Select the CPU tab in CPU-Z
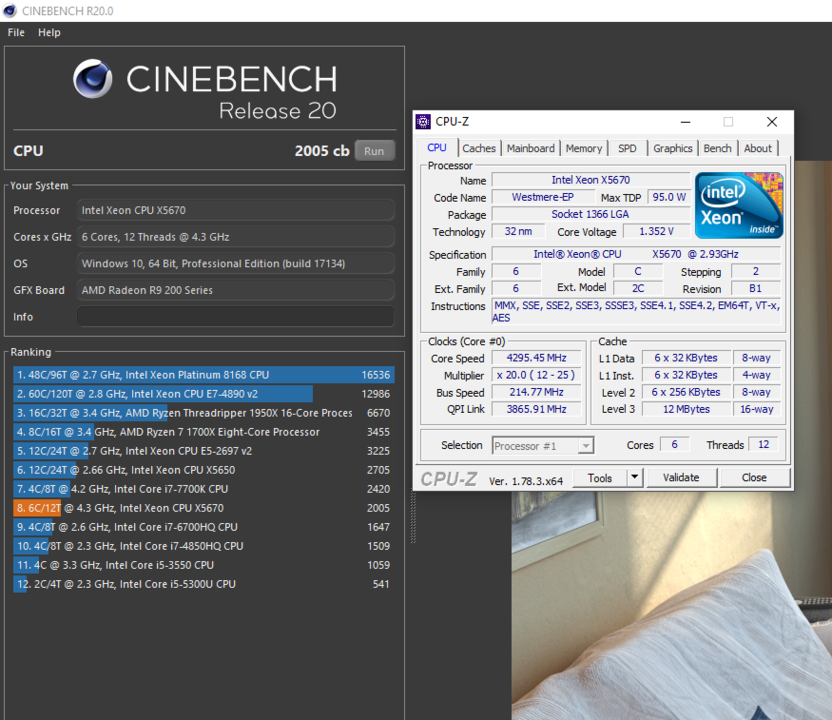 (437, 148)
